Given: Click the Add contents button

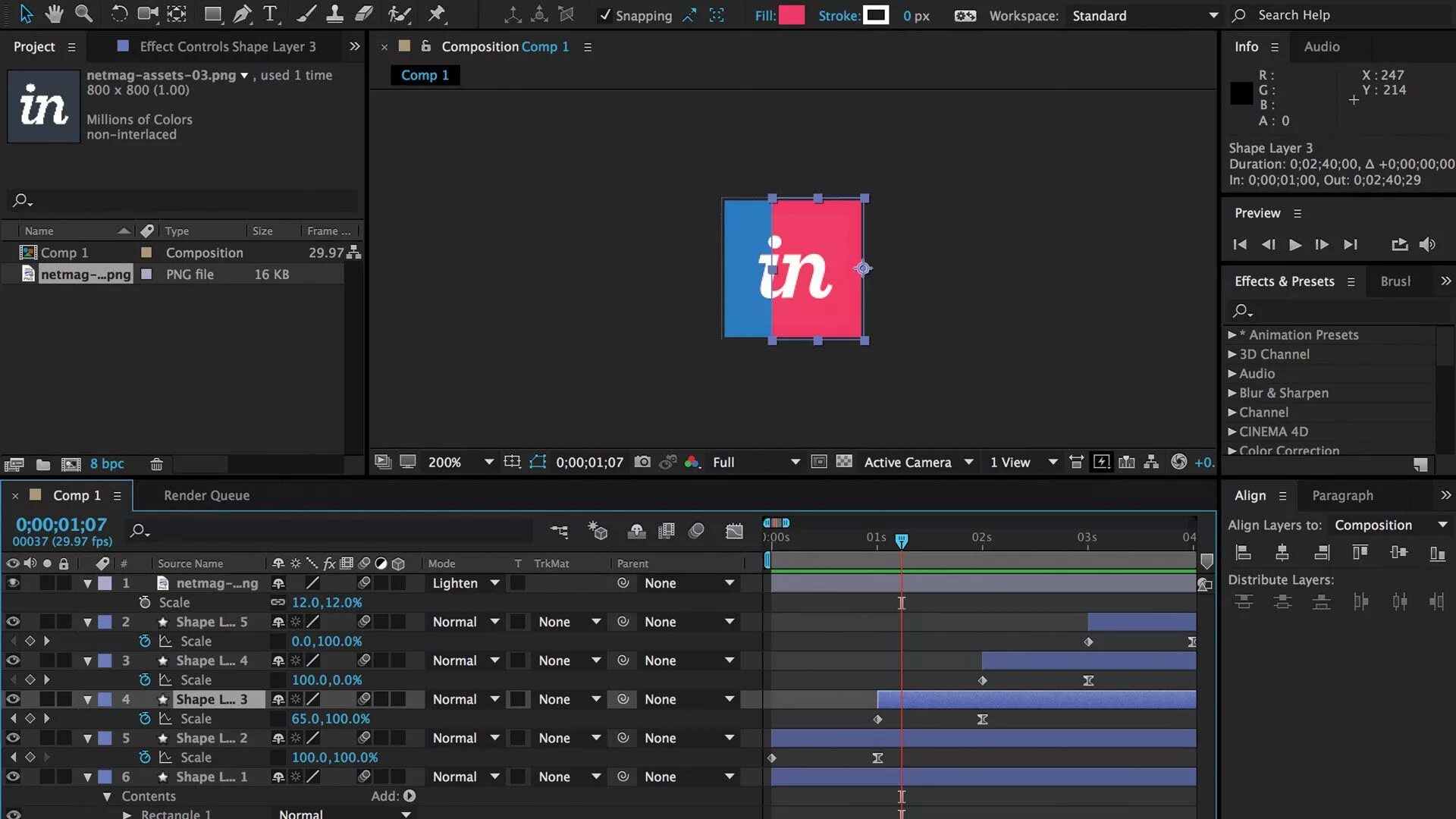Looking at the screenshot, I should point(409,795).
